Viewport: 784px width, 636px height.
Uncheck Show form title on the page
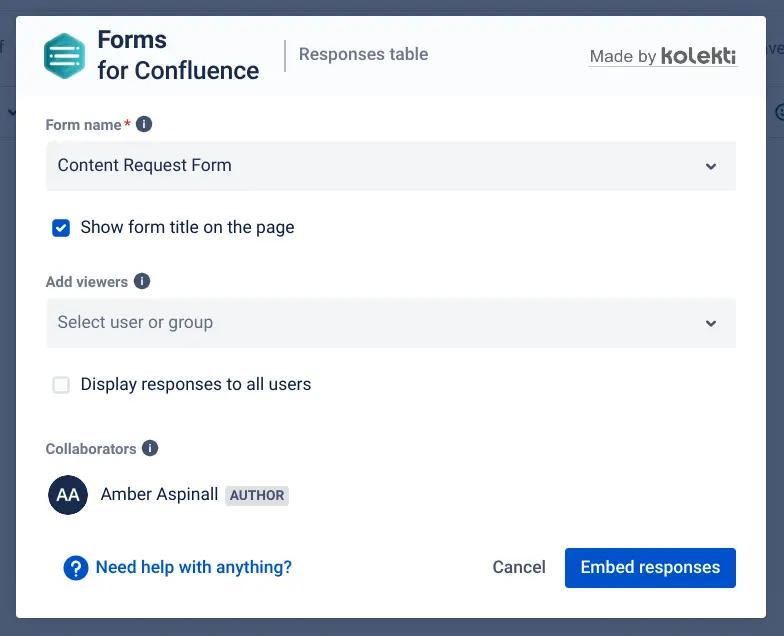point(61,228)
